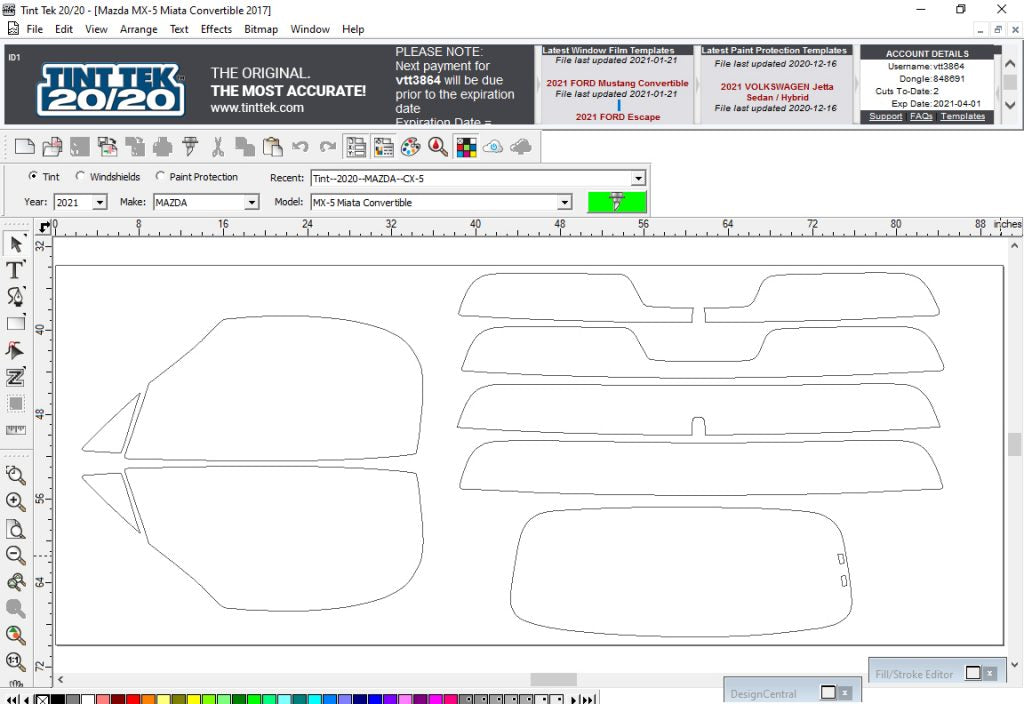Click palette scroll-to-start arrow
Screen dimensions: 1024x704
coord(12,699)
